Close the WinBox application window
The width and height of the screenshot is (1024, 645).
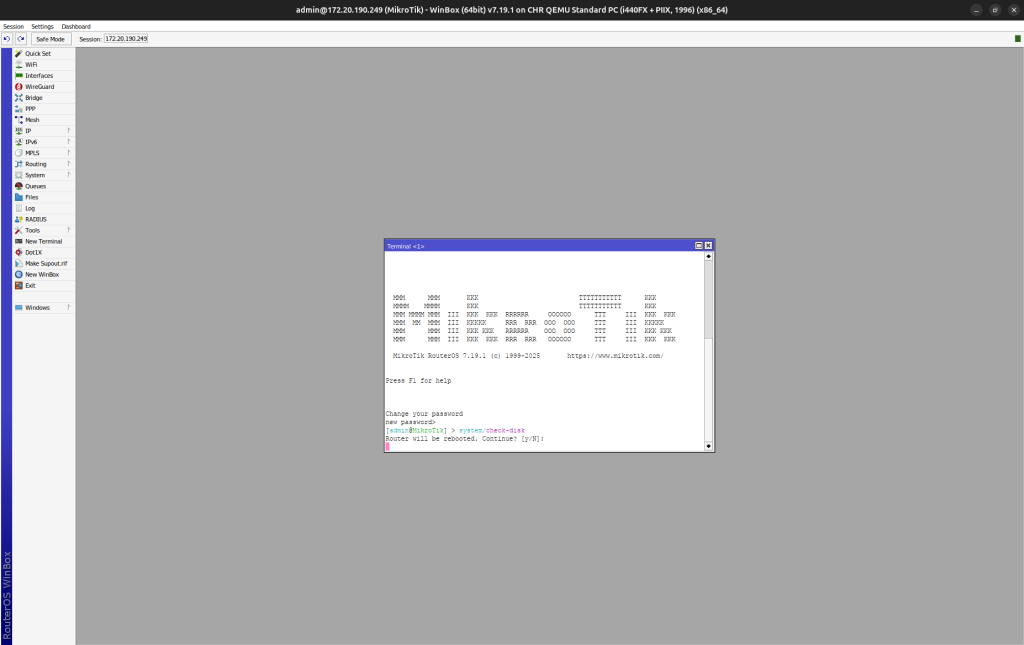(1014, 10)
